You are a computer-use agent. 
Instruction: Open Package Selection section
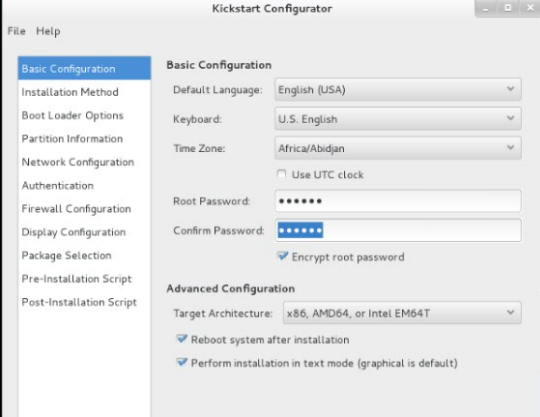click(x=84, y=256)
